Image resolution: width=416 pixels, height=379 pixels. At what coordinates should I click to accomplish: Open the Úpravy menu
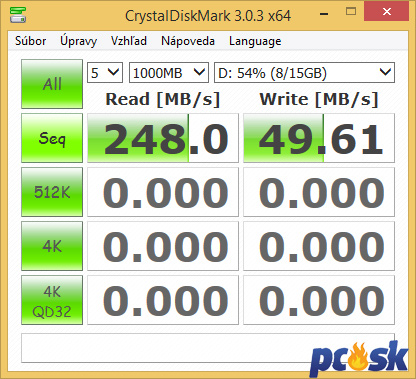[79, 41]
